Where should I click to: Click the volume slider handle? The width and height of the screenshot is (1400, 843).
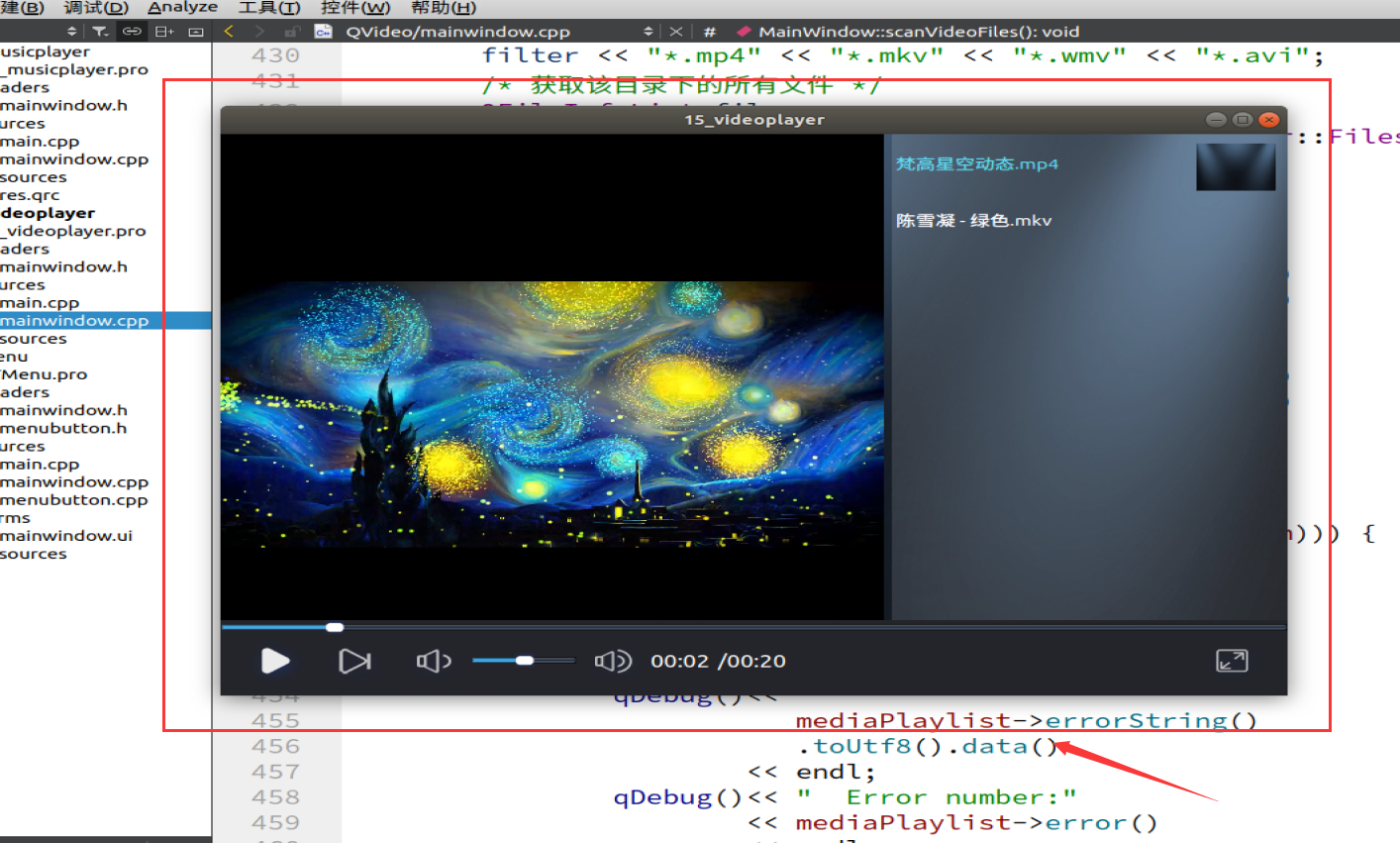pos(525,660)
